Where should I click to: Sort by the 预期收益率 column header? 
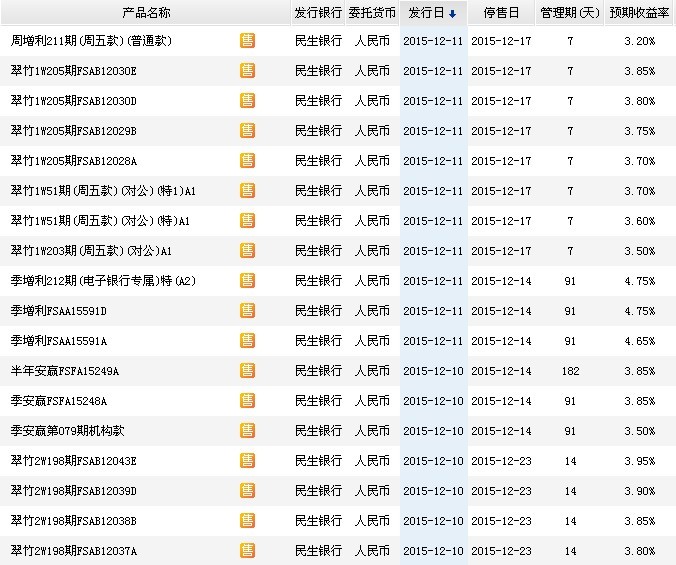click(639, 13)
